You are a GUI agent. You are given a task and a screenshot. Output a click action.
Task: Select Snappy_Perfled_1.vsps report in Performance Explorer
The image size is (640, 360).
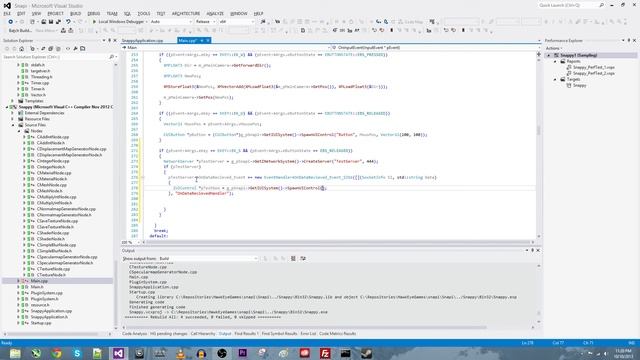click(x=593, y=67)
